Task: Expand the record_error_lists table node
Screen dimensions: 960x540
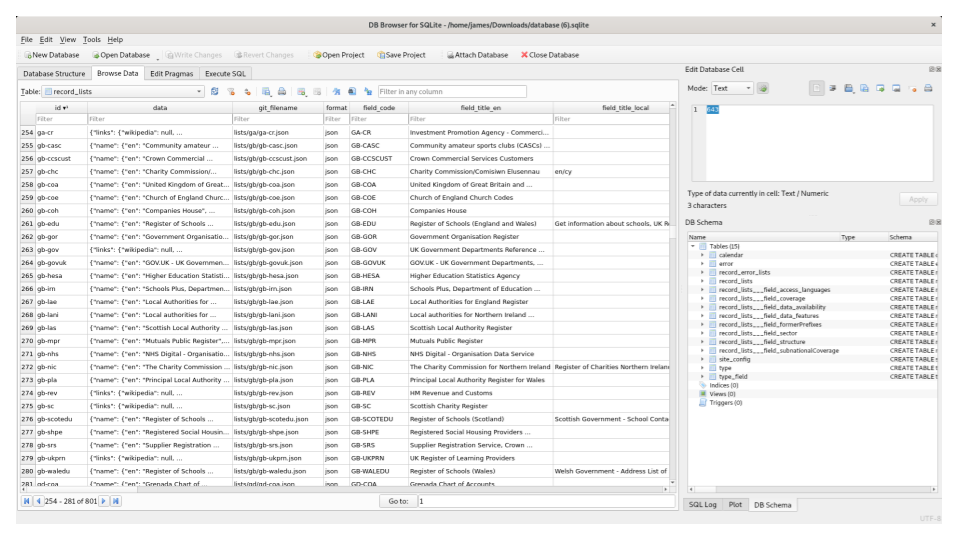Action: point(702,272)
